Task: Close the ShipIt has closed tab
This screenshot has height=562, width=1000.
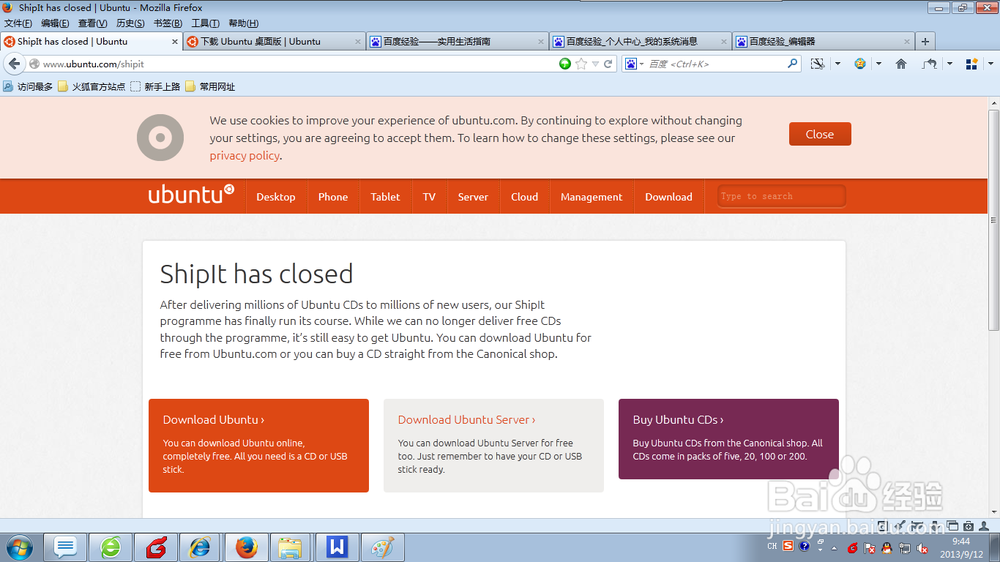Action: (175, 41)
